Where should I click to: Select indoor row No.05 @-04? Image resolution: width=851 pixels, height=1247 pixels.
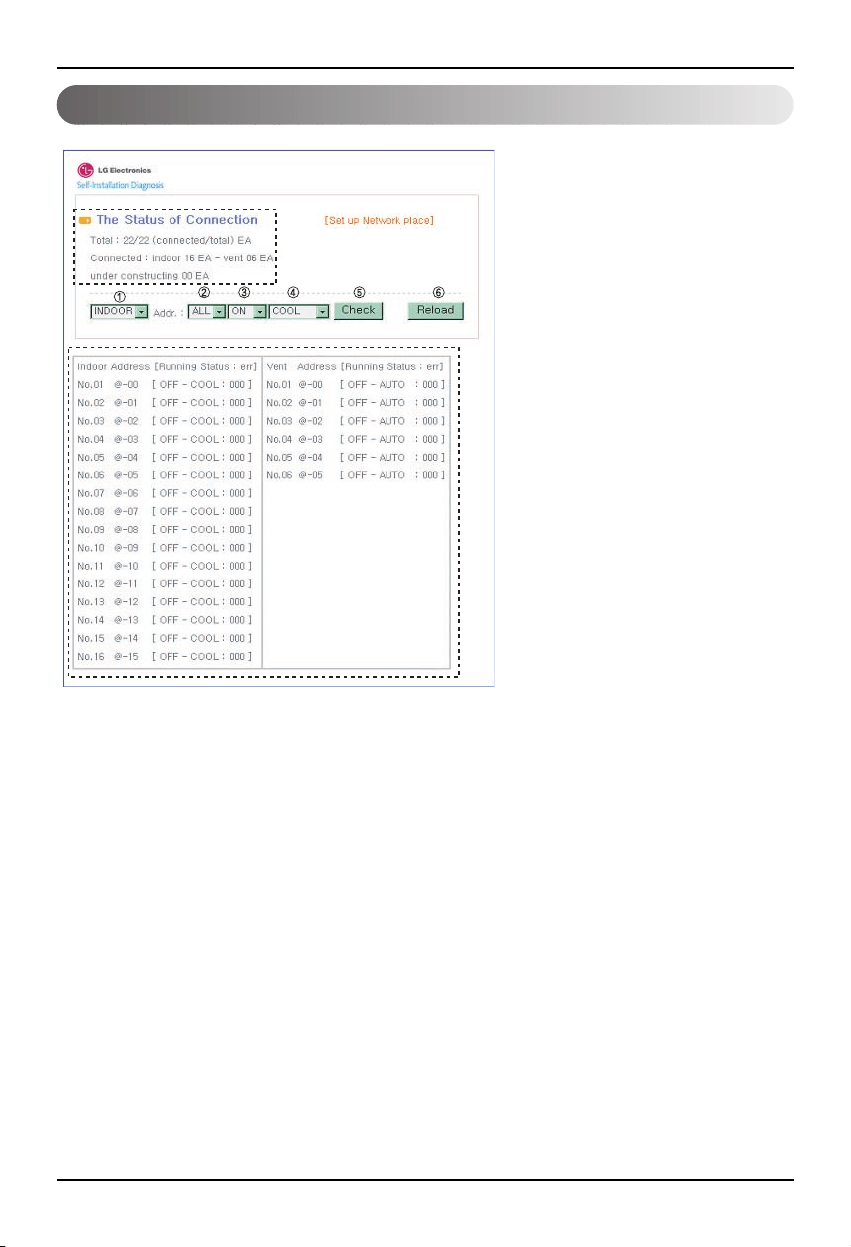click(x=165, y=457)
